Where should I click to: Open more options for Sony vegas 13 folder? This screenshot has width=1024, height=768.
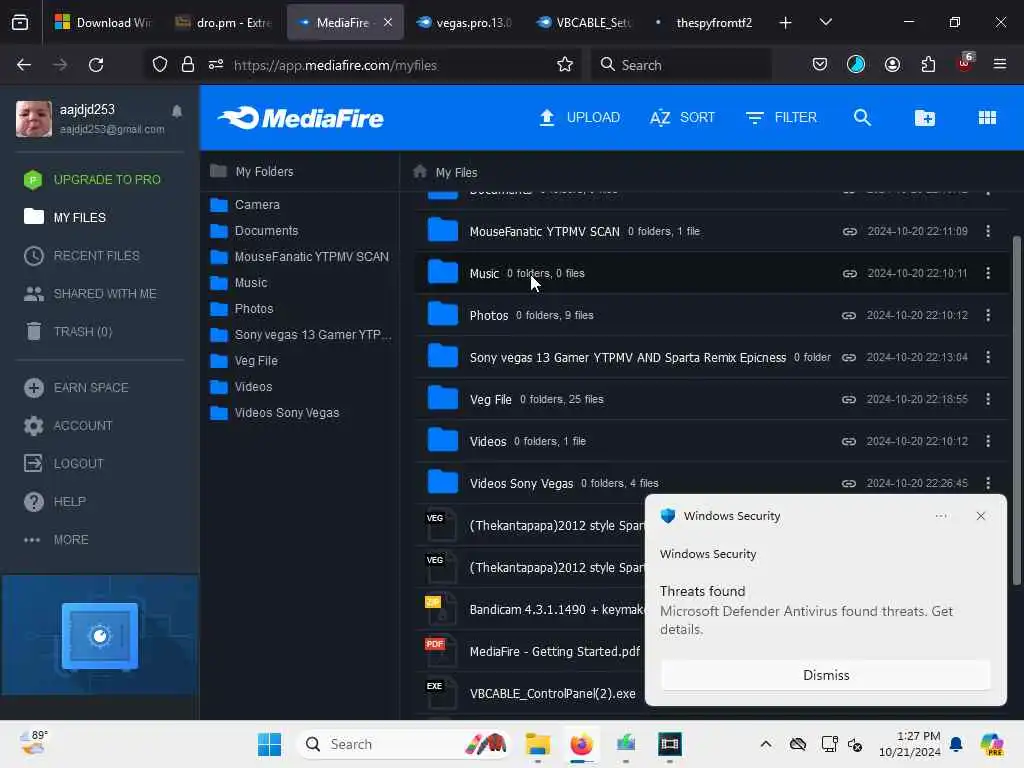[987, 357]
